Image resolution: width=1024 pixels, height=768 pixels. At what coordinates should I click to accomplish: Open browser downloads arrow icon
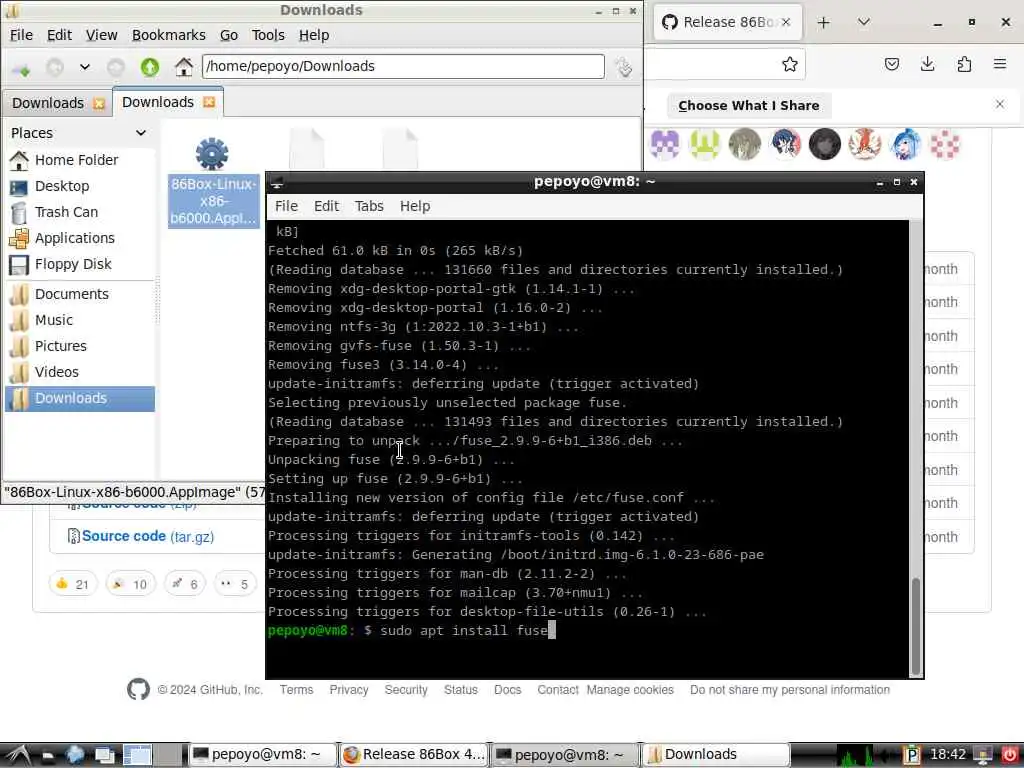(927, 64)
